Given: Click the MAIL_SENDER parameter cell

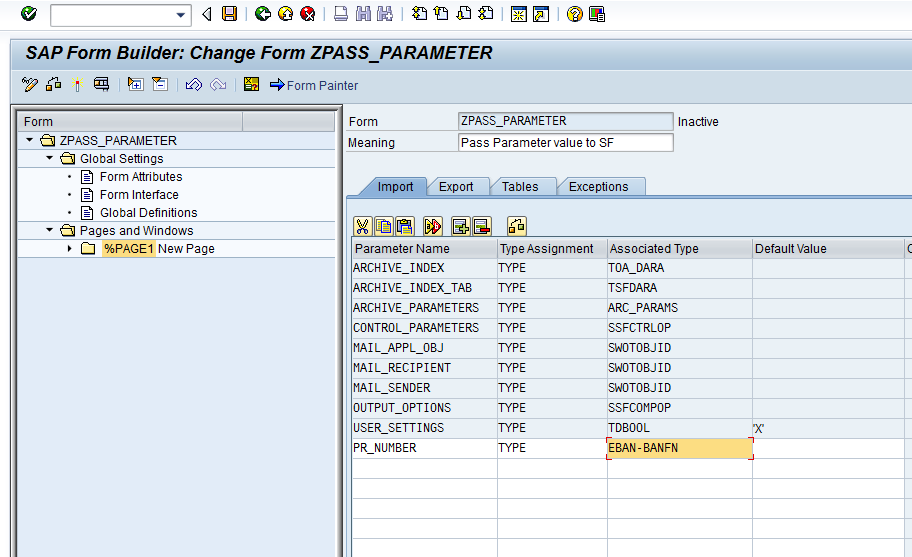Looking at the screenshot, I should [425, 388].
